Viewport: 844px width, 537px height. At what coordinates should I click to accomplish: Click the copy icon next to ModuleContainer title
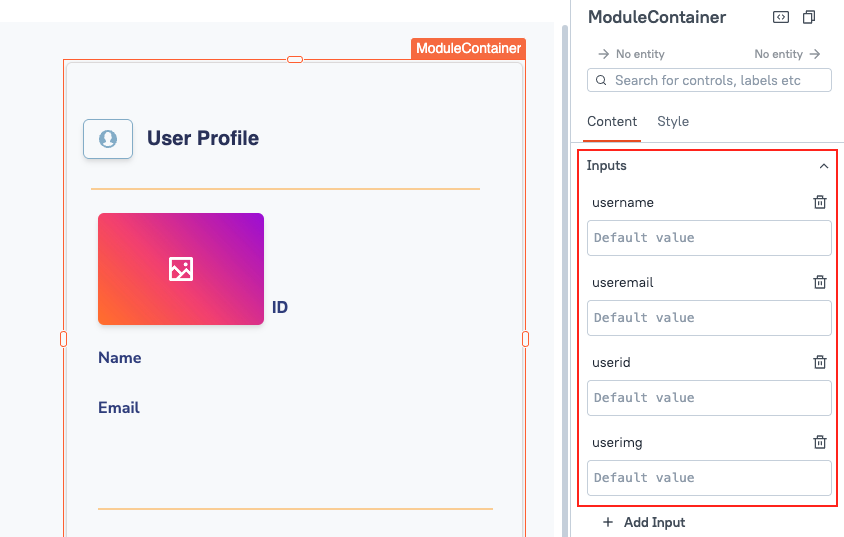pos(809,17)
